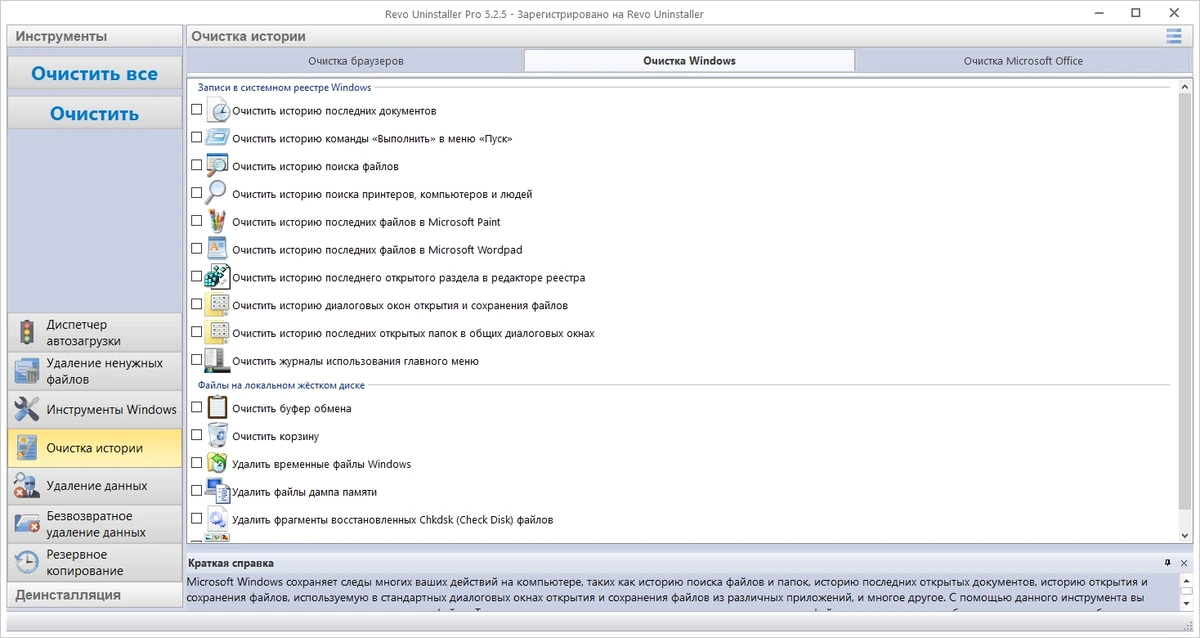Screen dimensions: 1200x638
Task: Open the Очистка Microsoft Office tab
Action: coord(1023,61)
